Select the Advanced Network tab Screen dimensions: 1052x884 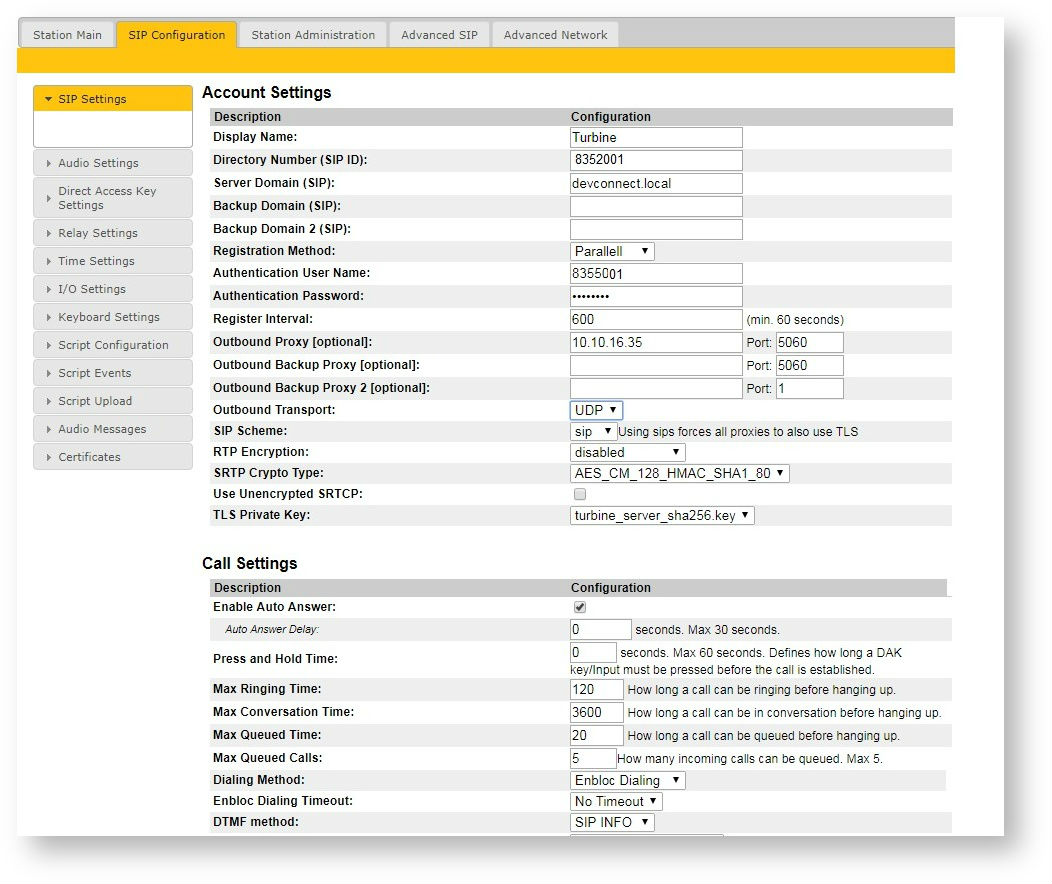coord(554,33)
